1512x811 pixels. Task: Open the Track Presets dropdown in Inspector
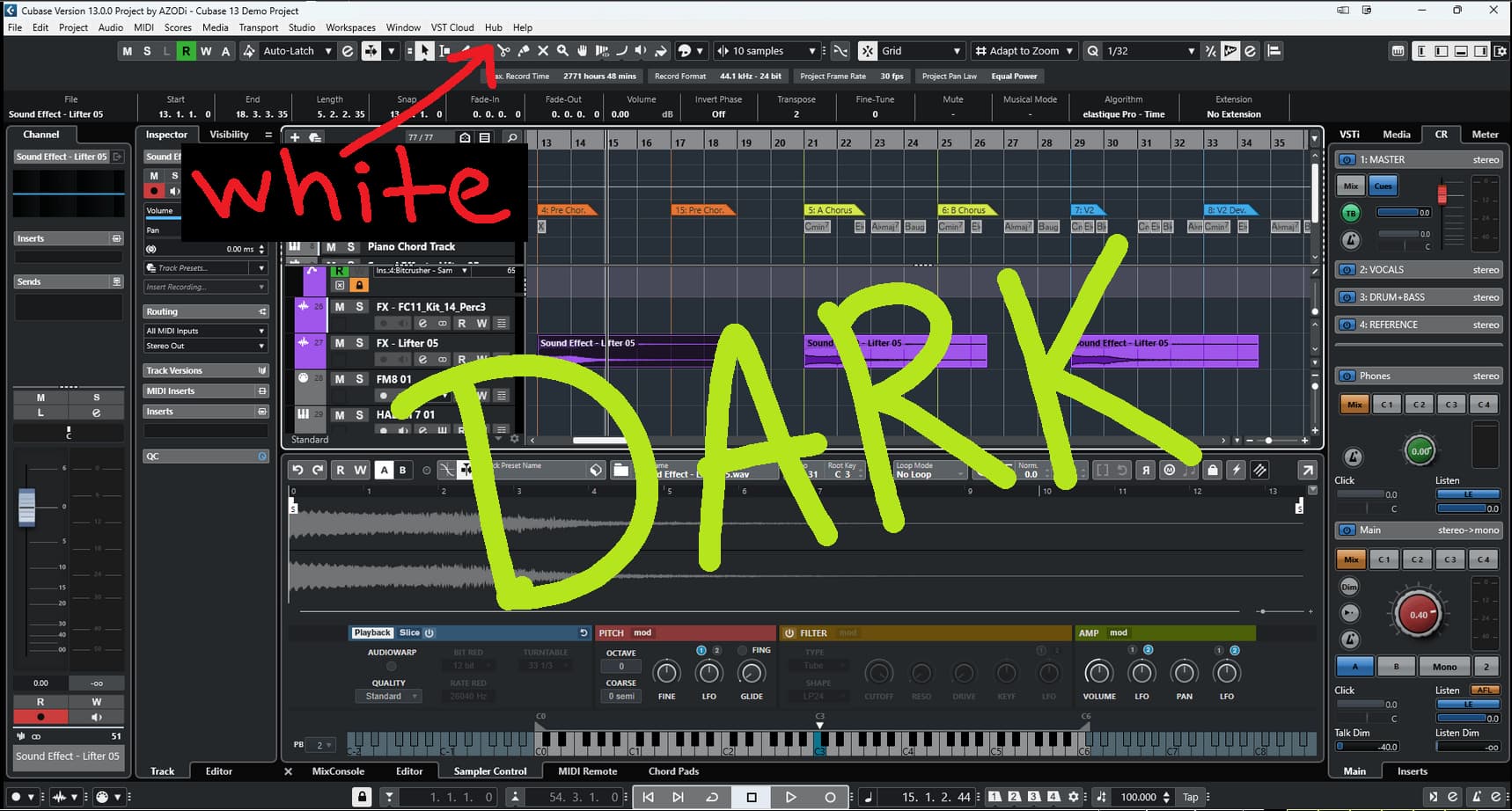pyautogui.click(x=206, y=268)
